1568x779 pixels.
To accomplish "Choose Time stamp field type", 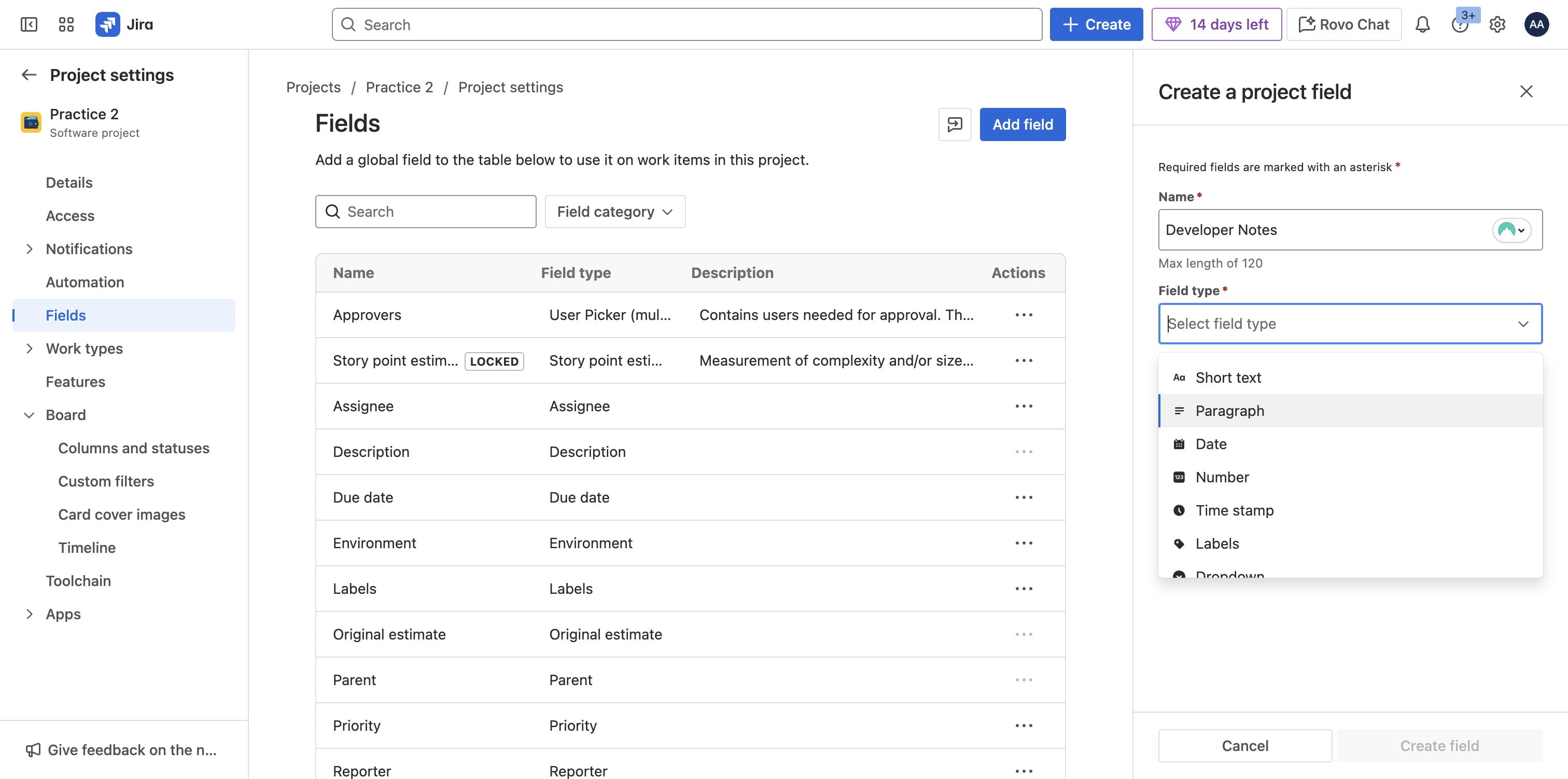I will 1350,510.
